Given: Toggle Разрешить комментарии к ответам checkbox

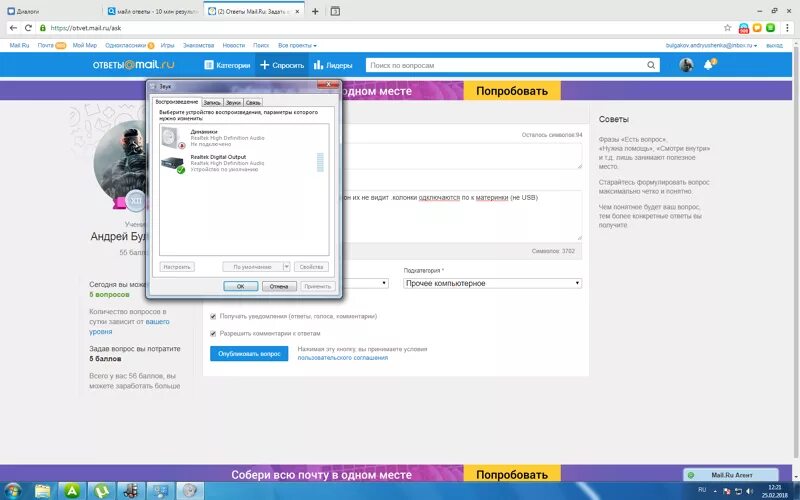Looking at the screenshot, I should point(213,334).
